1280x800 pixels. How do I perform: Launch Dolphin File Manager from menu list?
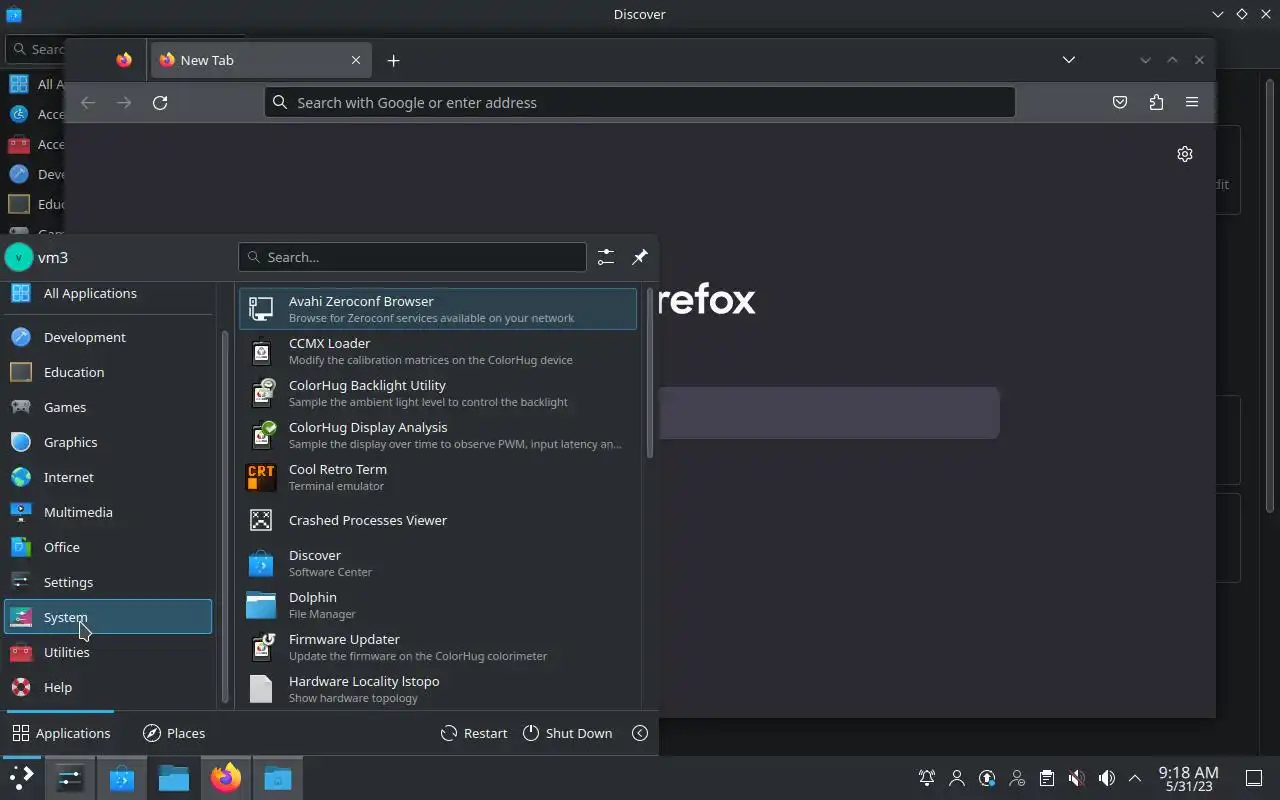437,605
